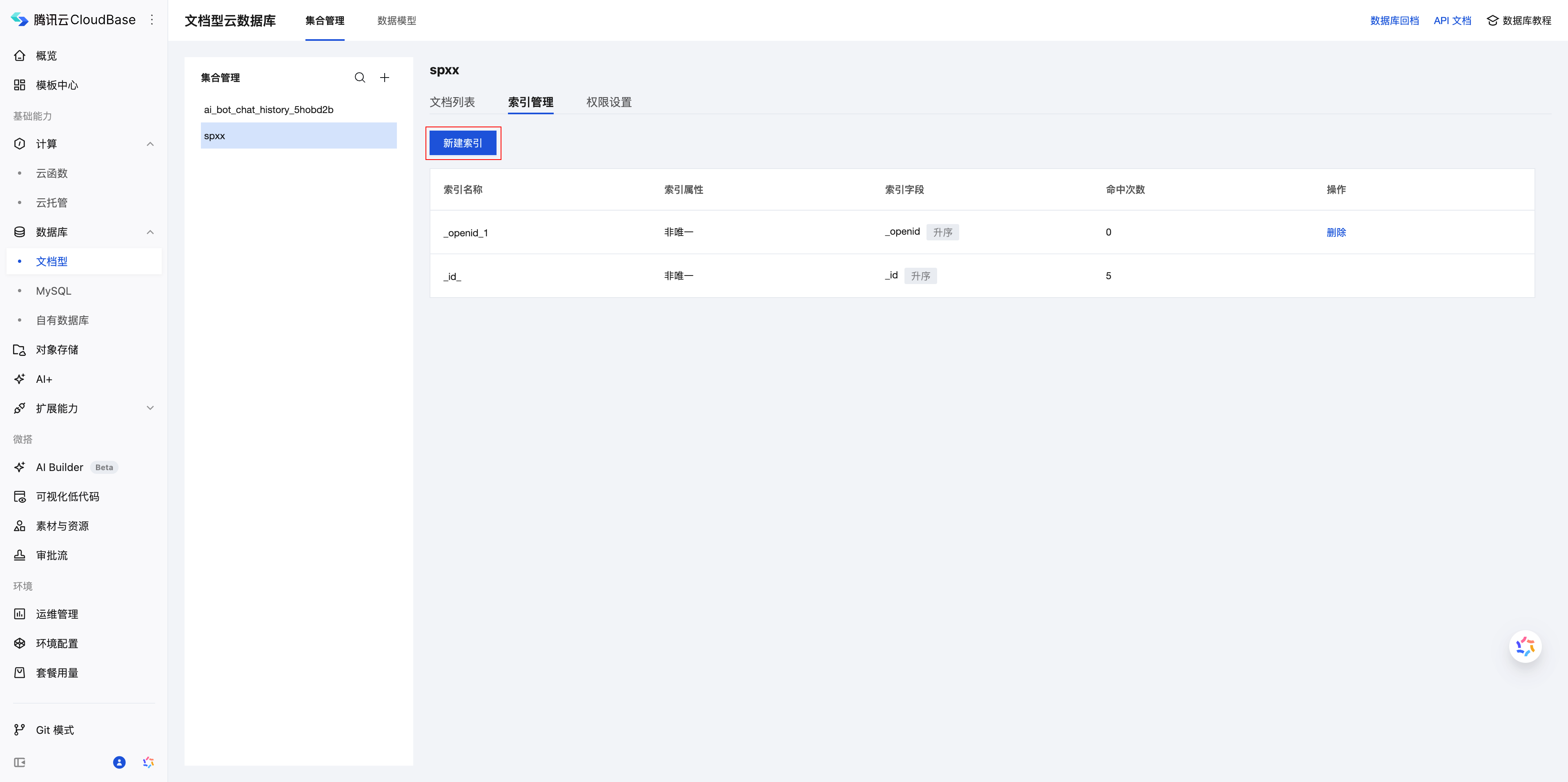Click the 环境配置 icon

pyautogui.click(x=20, y=643)
